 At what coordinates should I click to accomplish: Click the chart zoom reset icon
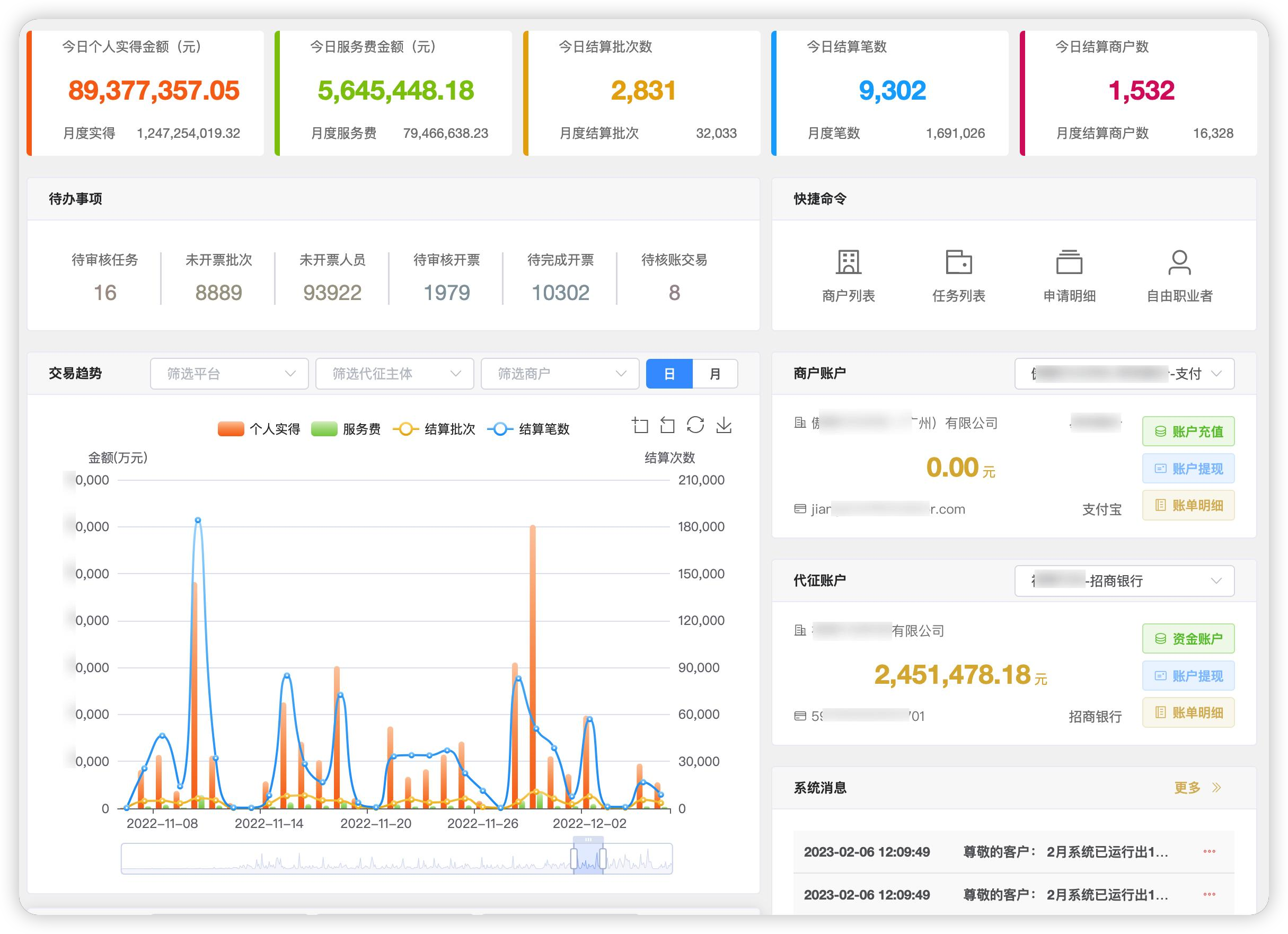[x=667, y=425]
